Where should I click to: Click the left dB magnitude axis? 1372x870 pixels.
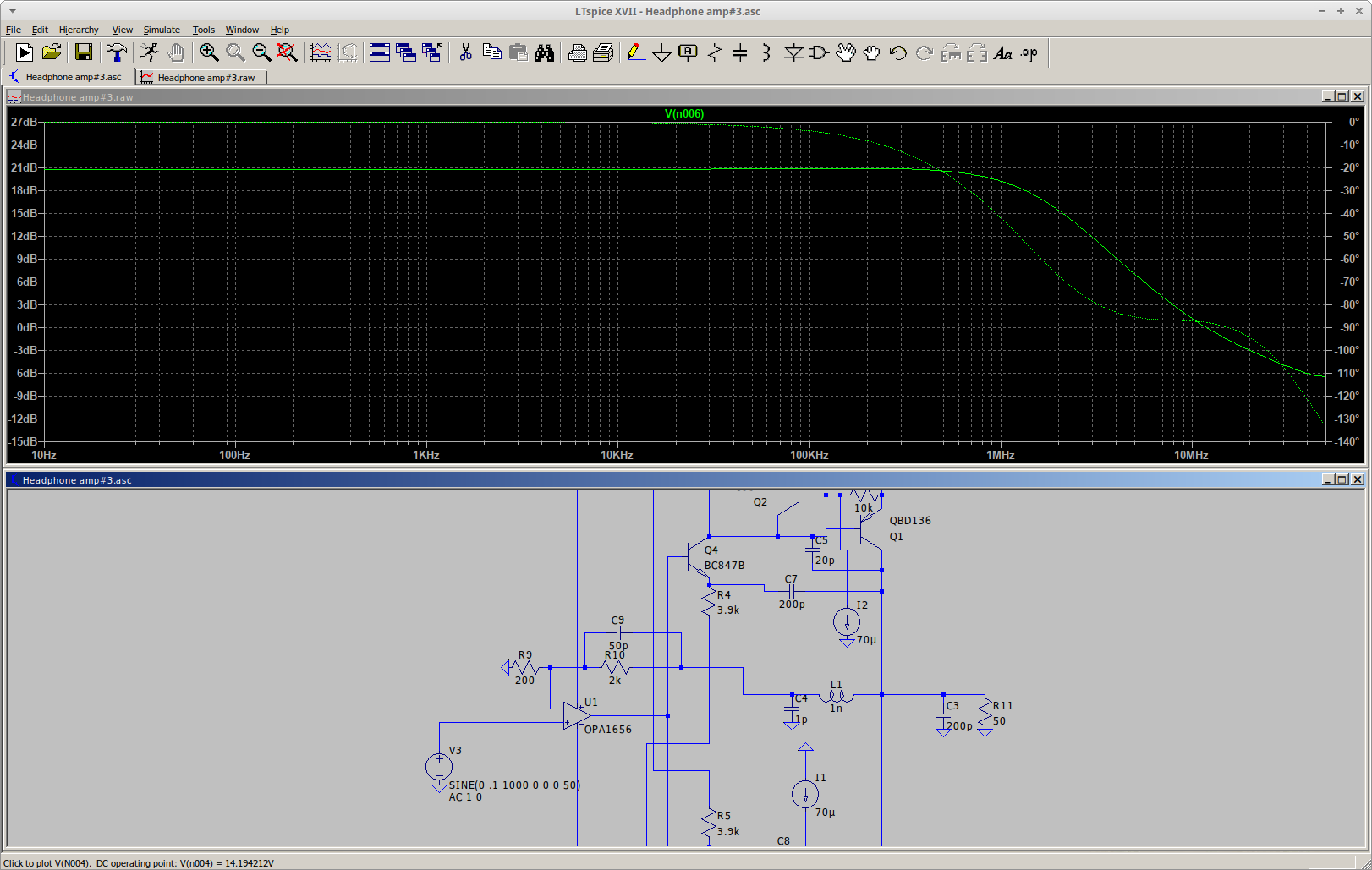(25, 282)
